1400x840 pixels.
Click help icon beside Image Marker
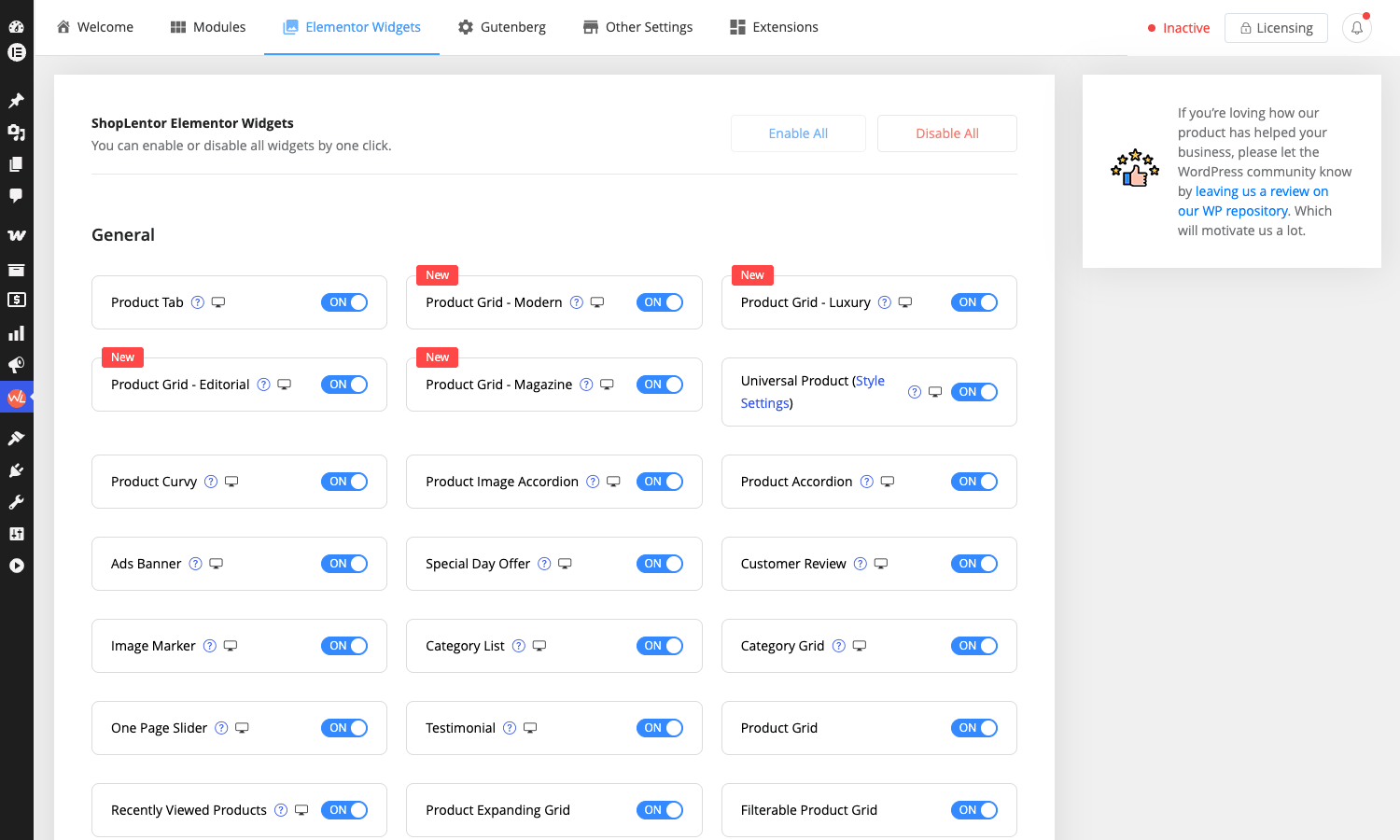(210, 646)
